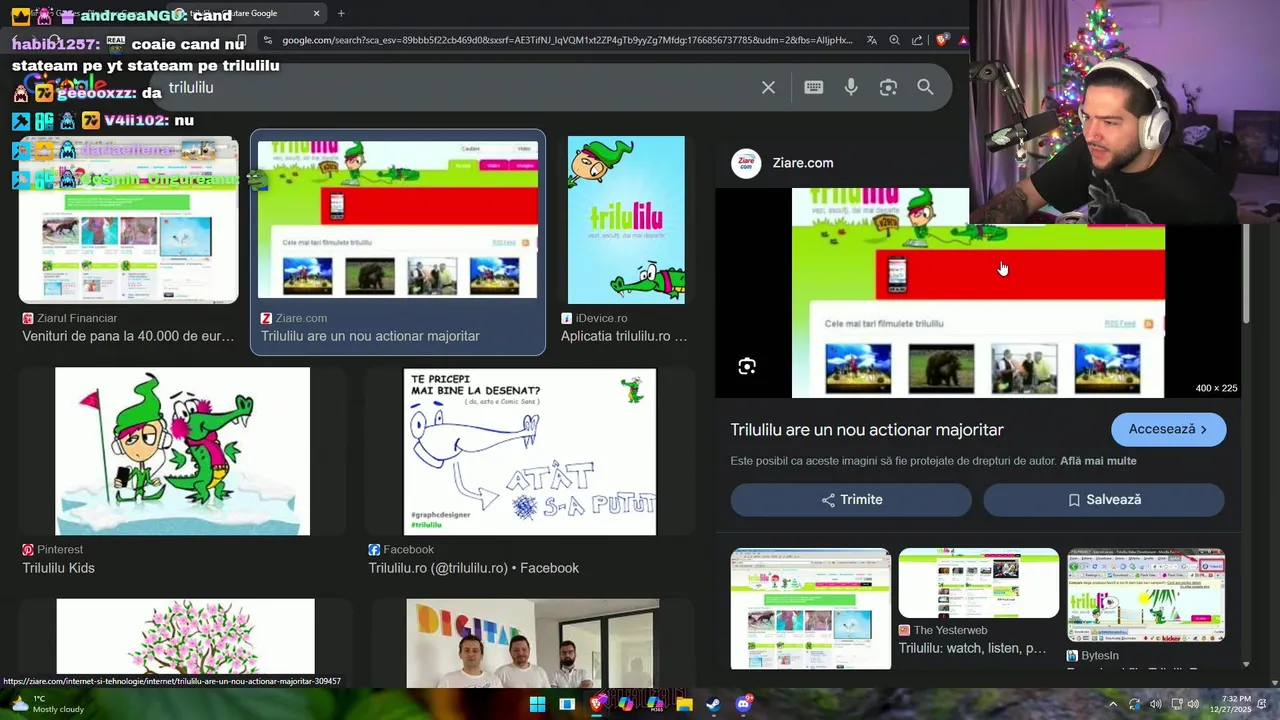The image size is (1280, 720).
Task: Open Windows Start menu
Action: tap(537, 704)
